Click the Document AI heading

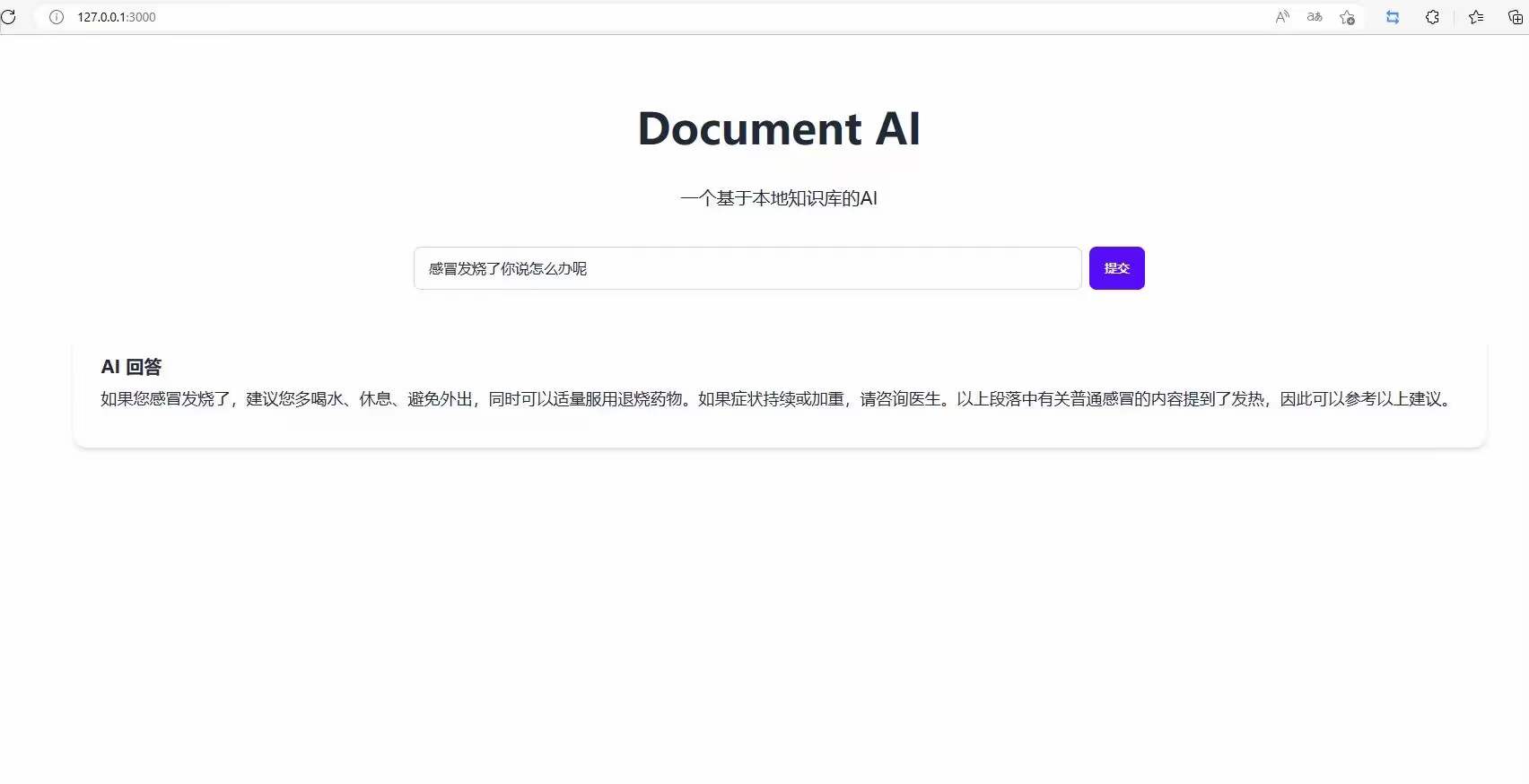coord(779,128)
